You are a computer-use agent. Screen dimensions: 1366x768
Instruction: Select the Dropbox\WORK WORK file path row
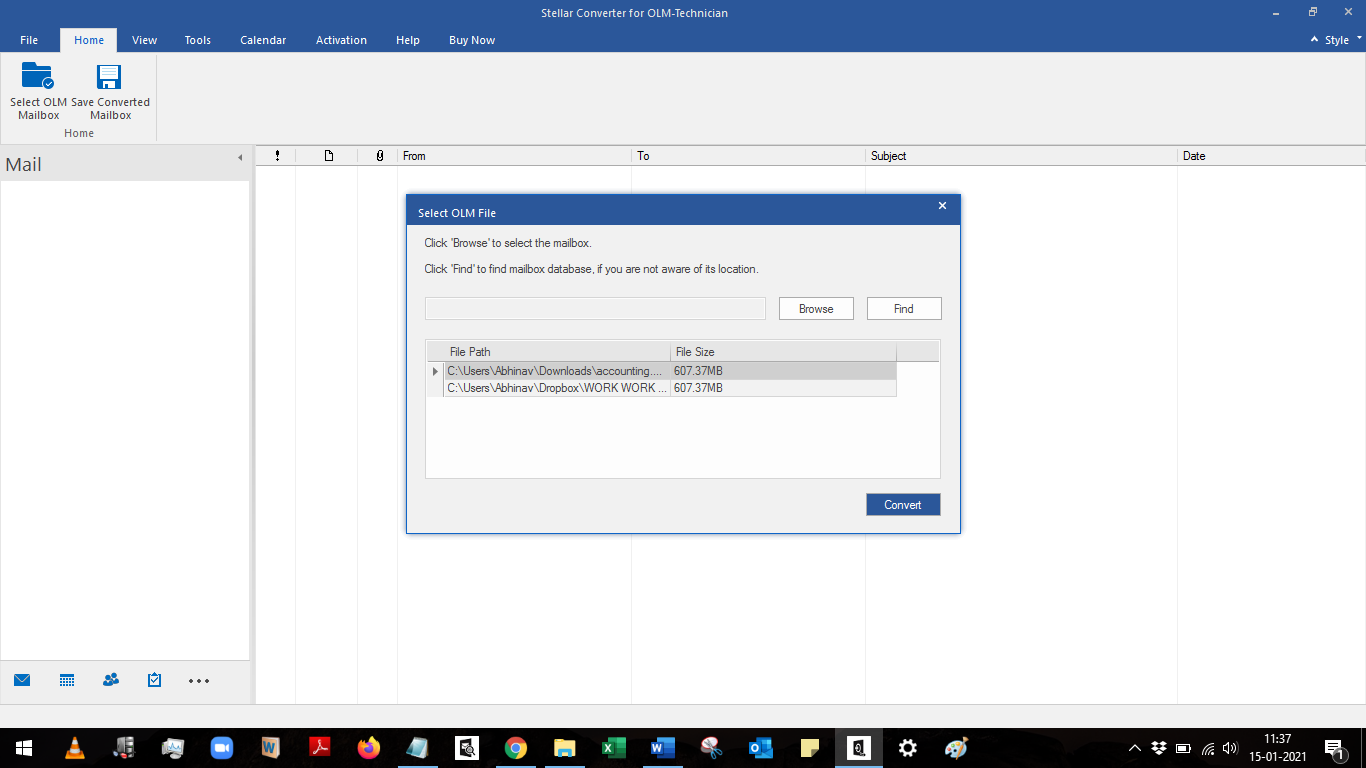pyautogui.click(x=557, y=388)
